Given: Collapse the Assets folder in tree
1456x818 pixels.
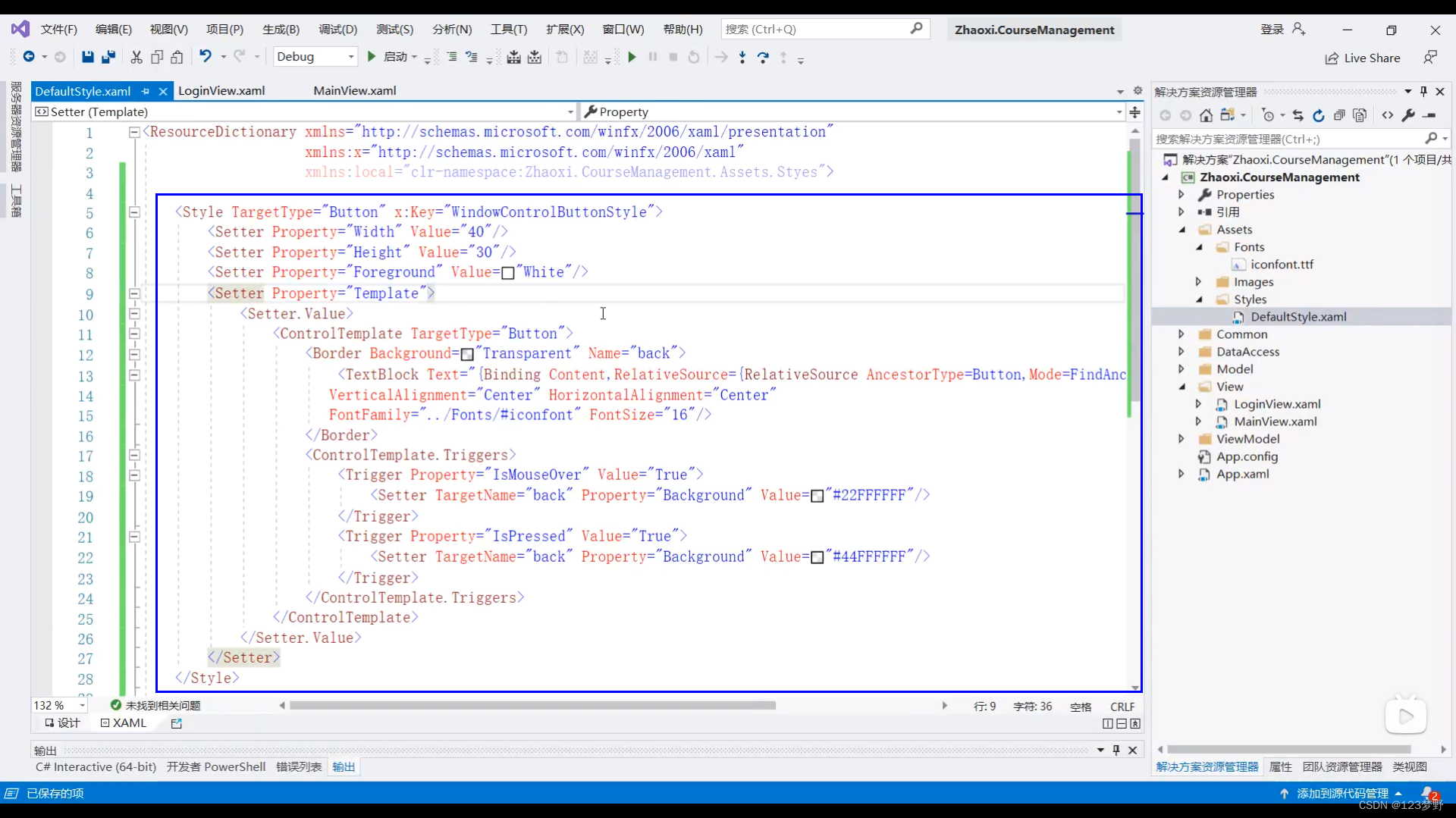Looking at the screenshot, I should (x=1181, y=230).
